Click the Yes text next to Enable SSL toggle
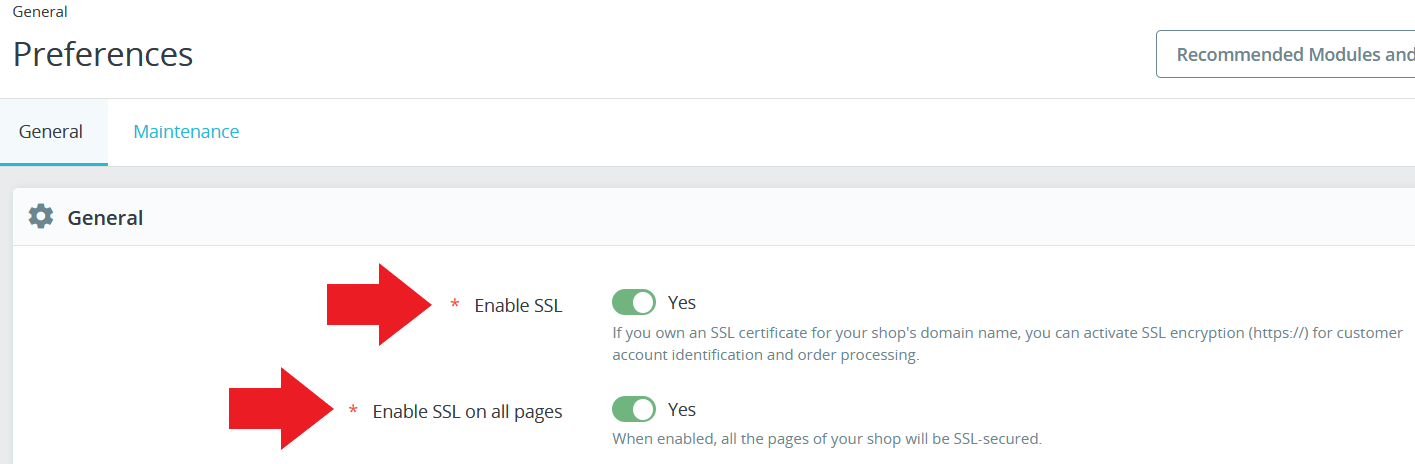 682,302
